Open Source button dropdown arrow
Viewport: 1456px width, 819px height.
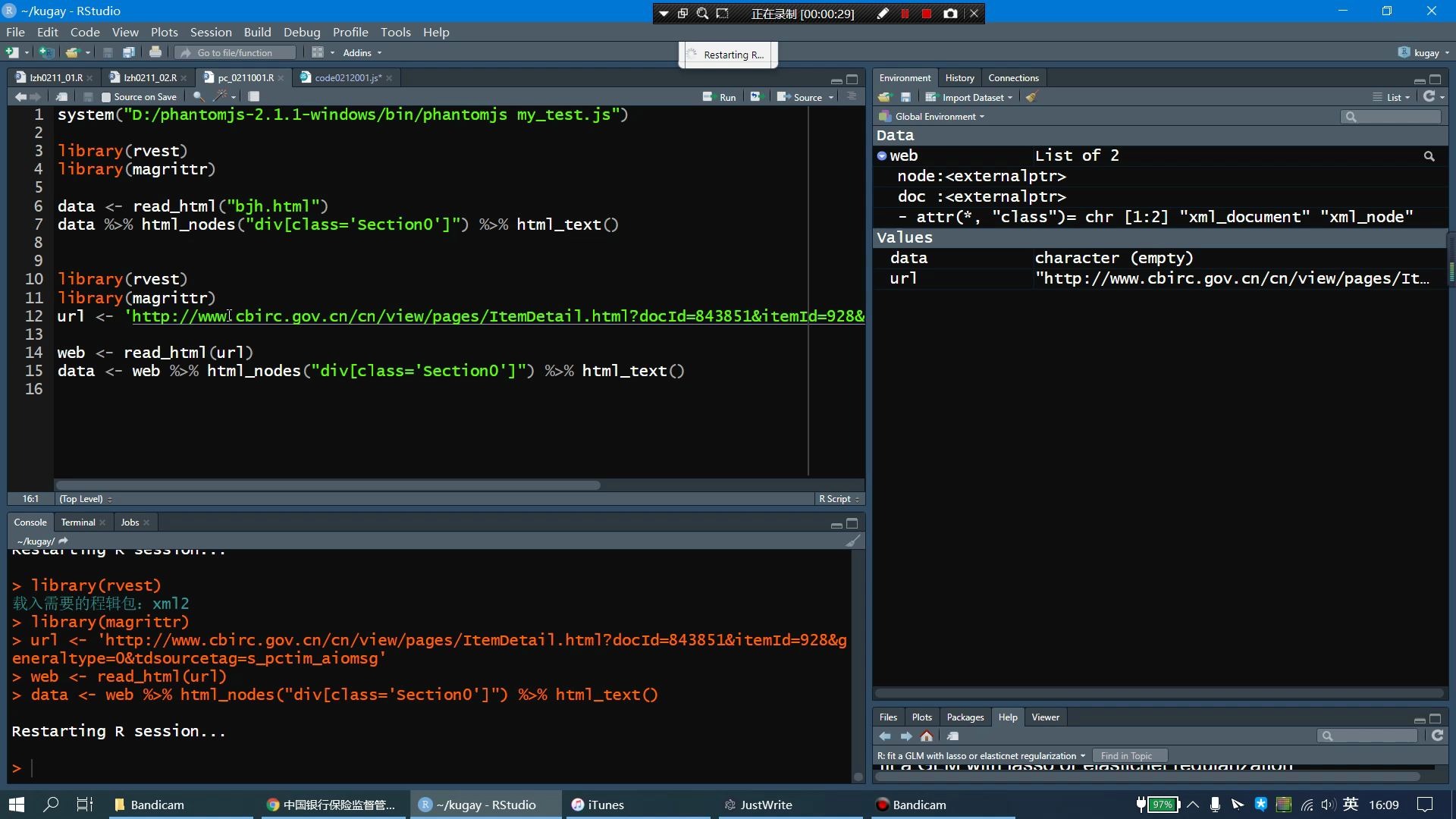(x=831, y=97)
